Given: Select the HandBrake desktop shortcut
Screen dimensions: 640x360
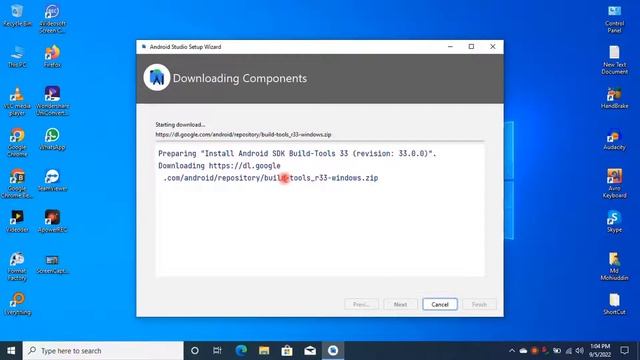Looking at the screenshot, I should point(614,98).
